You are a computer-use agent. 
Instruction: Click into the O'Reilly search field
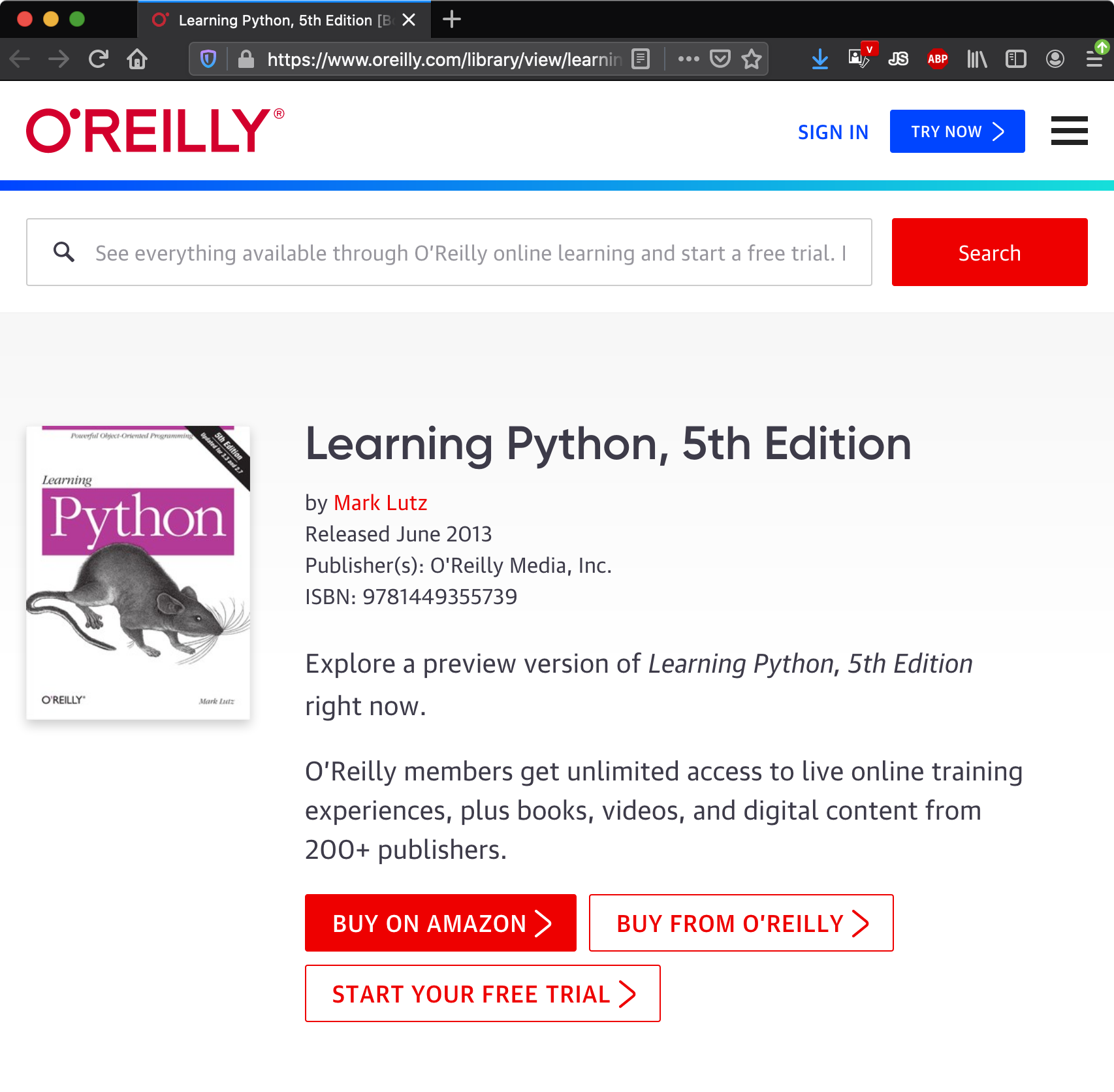tap(457, 253)
